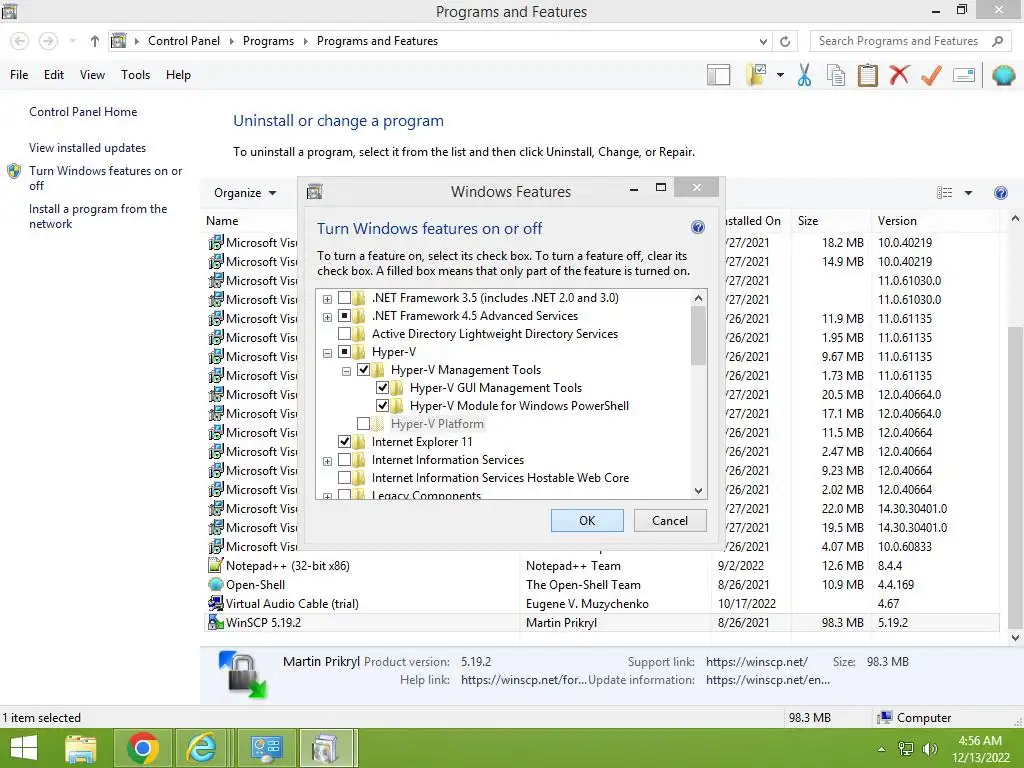Go Back with the navigation arrow
Image resolution: width=1024 pixels, height=768 pixels.
tap(20, 41)
